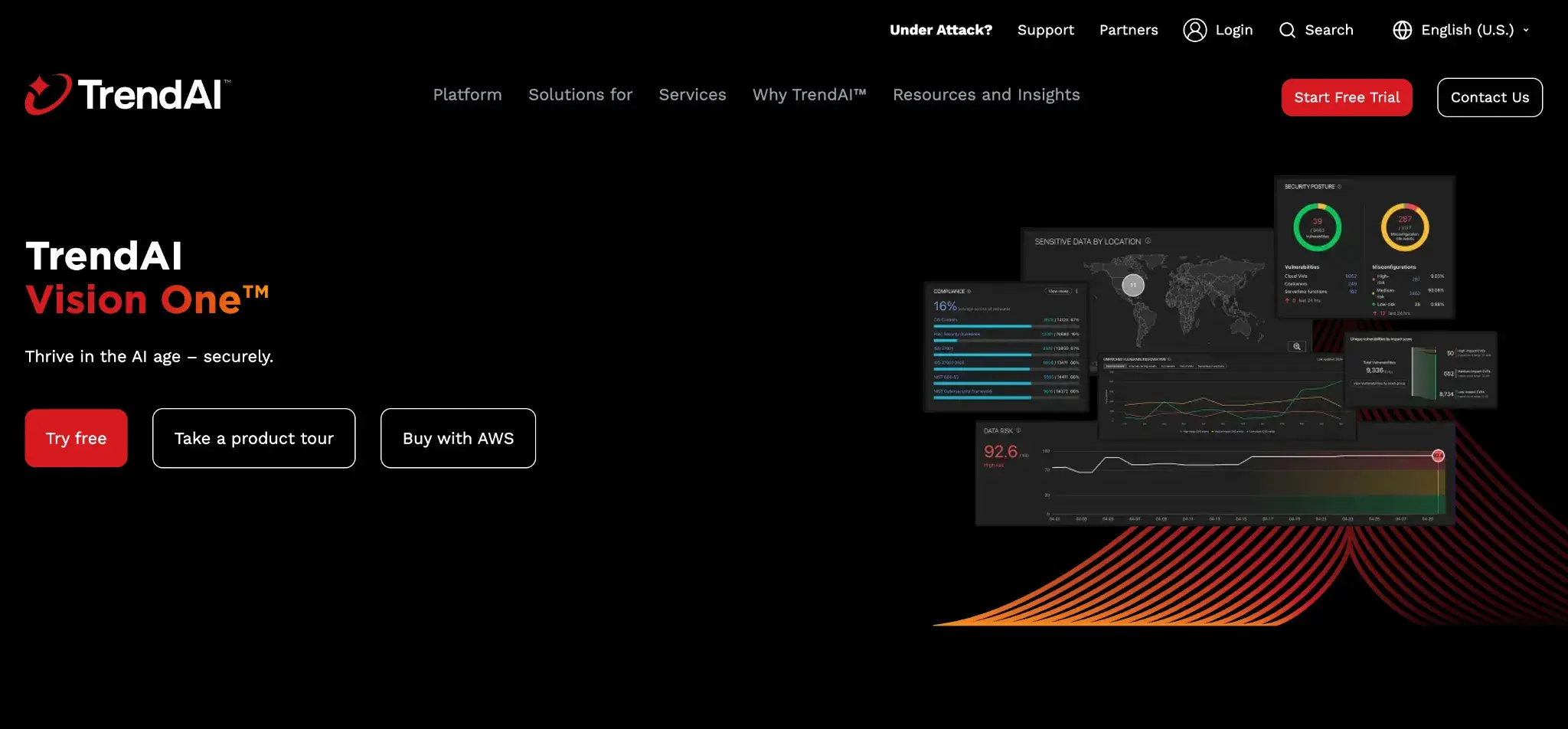Open the Services menu
1568x729 pixels.
point(692,94)
